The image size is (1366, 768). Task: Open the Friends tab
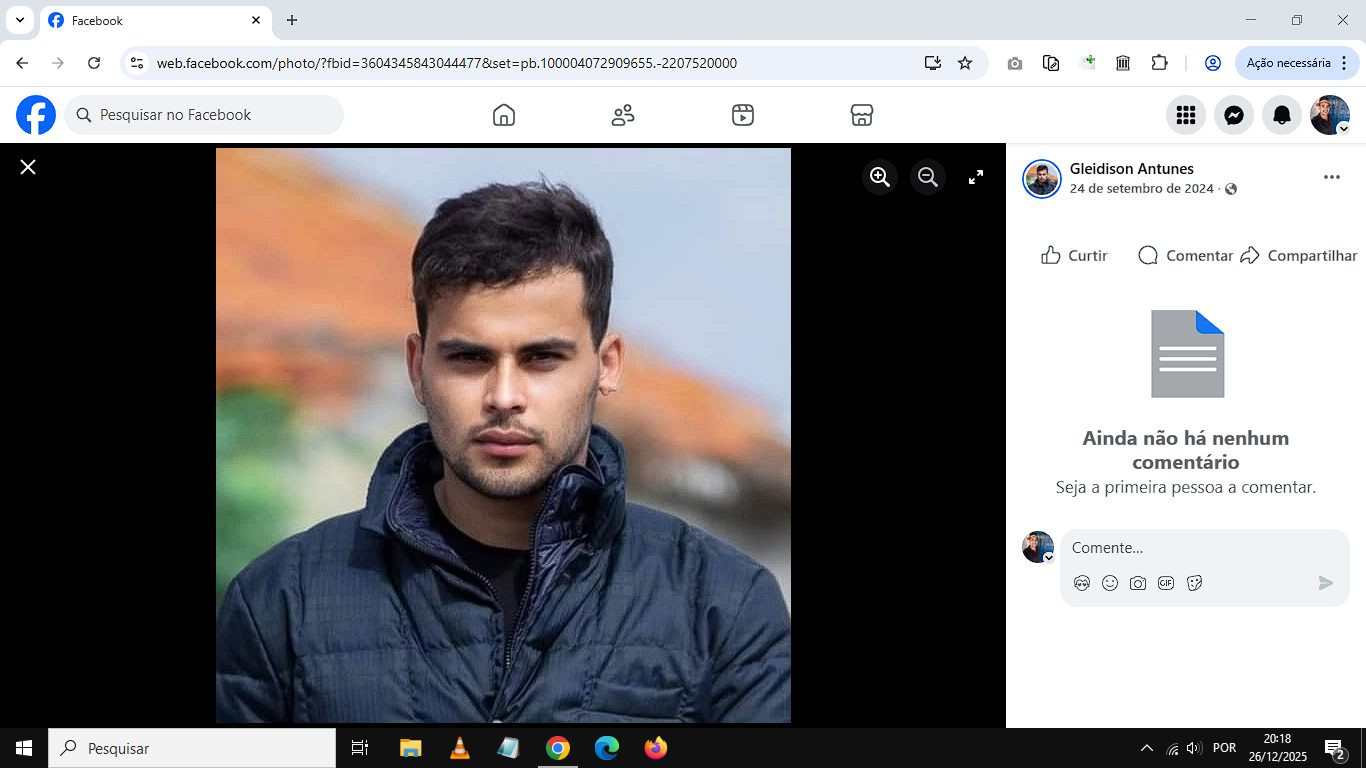(x=623, y=115)
